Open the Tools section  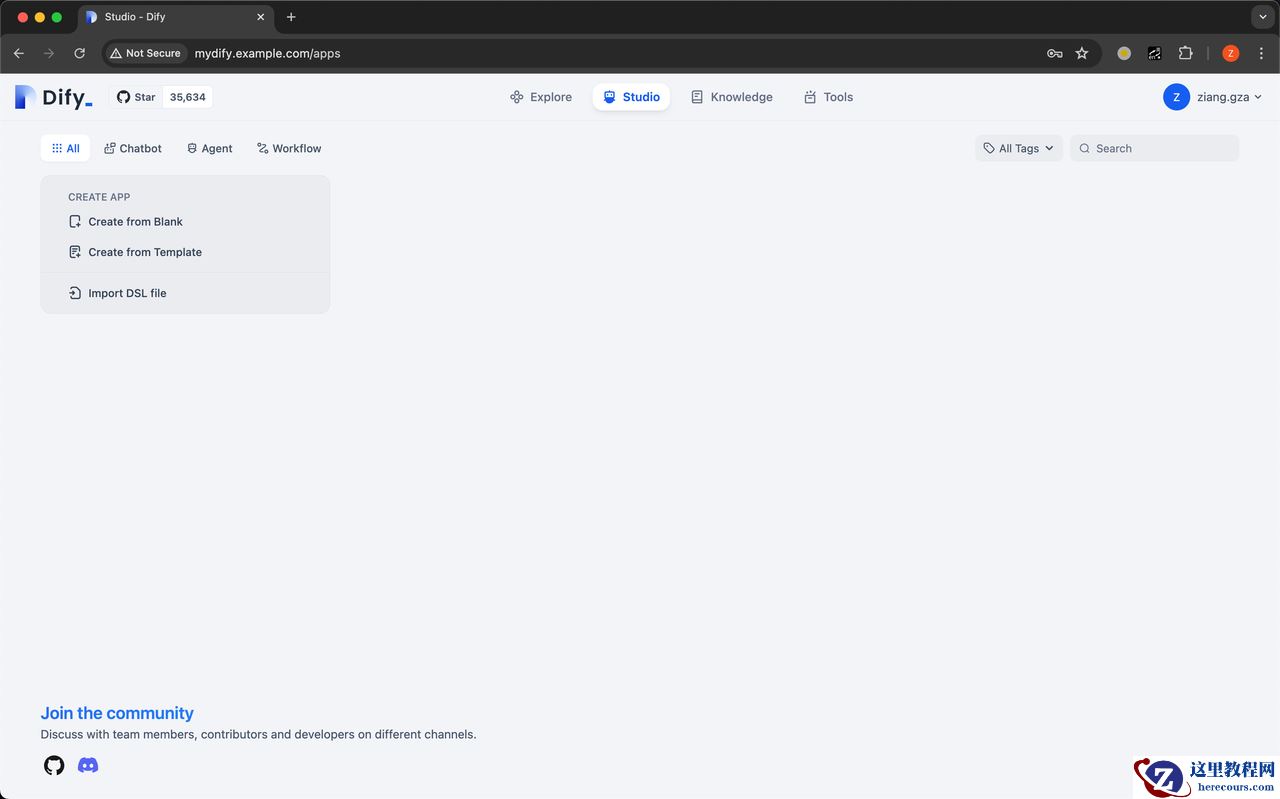point(828,97)
